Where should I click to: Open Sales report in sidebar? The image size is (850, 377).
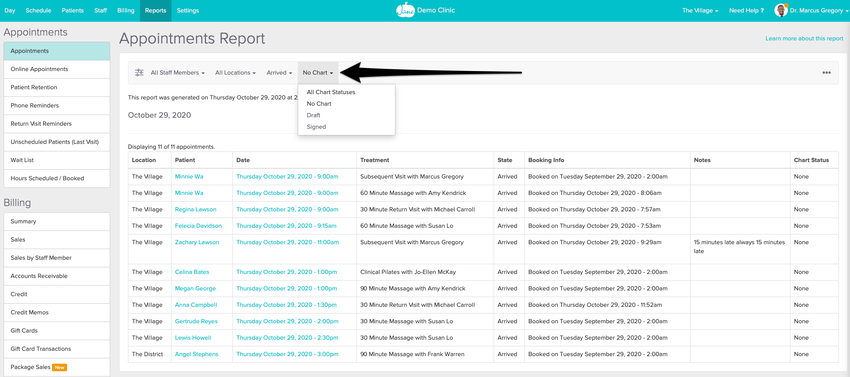pyautogui.click(x=56, y=239)
